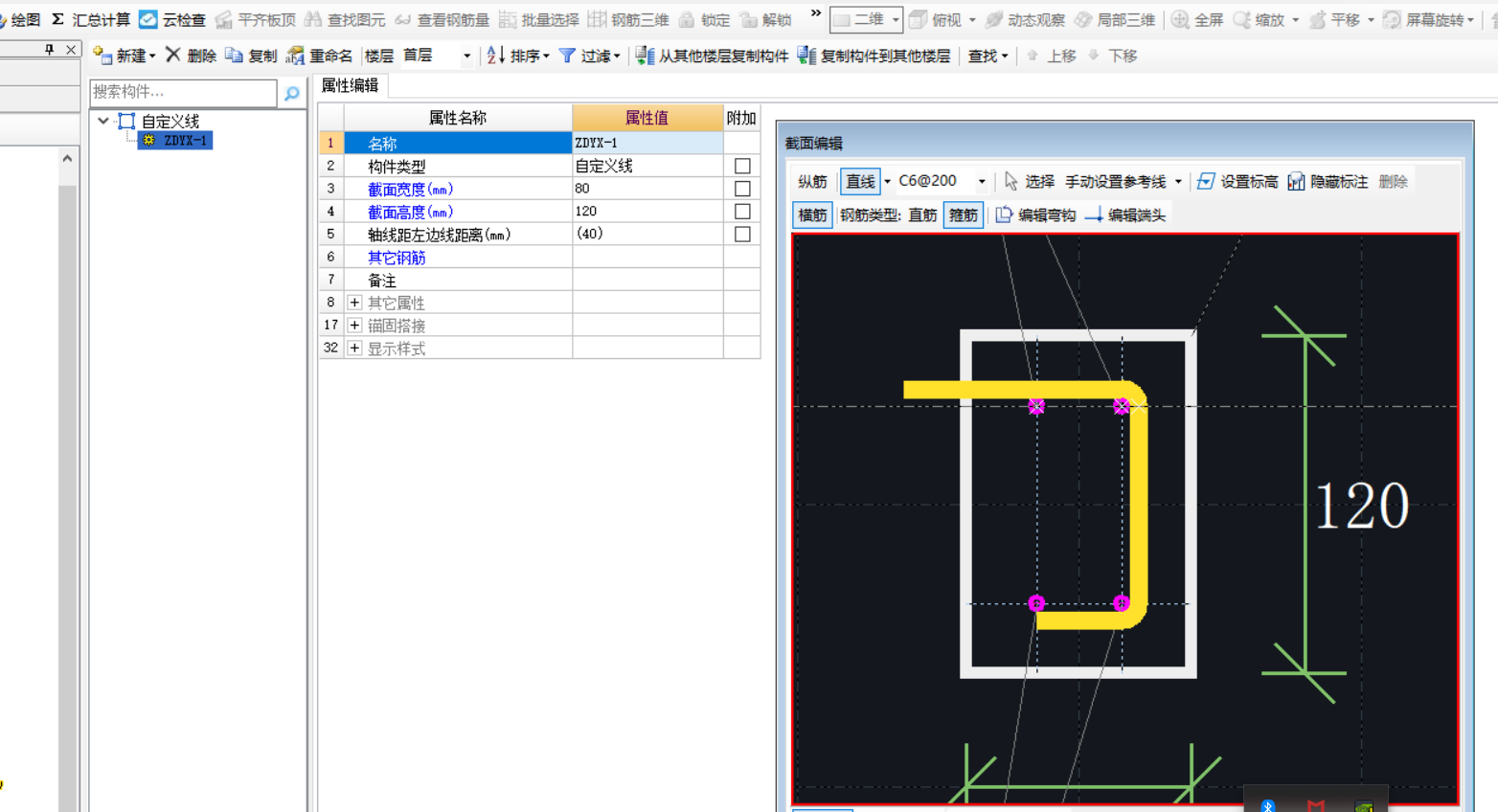This screenshot has width=1498, height=812.
Task: Click 平齐板顶 toolbar icon
Action: 224,19
